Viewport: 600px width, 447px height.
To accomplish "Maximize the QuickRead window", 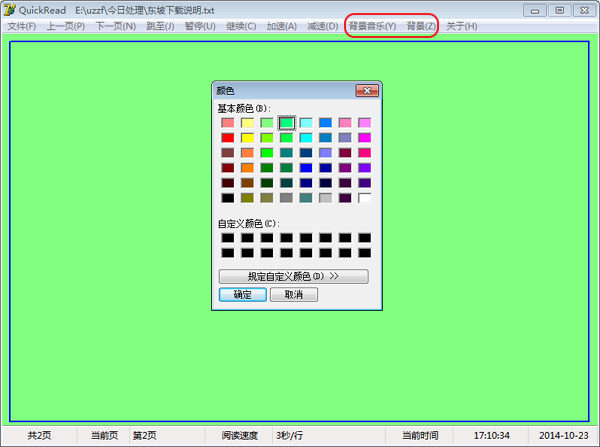I will click(x=559, y=11).
